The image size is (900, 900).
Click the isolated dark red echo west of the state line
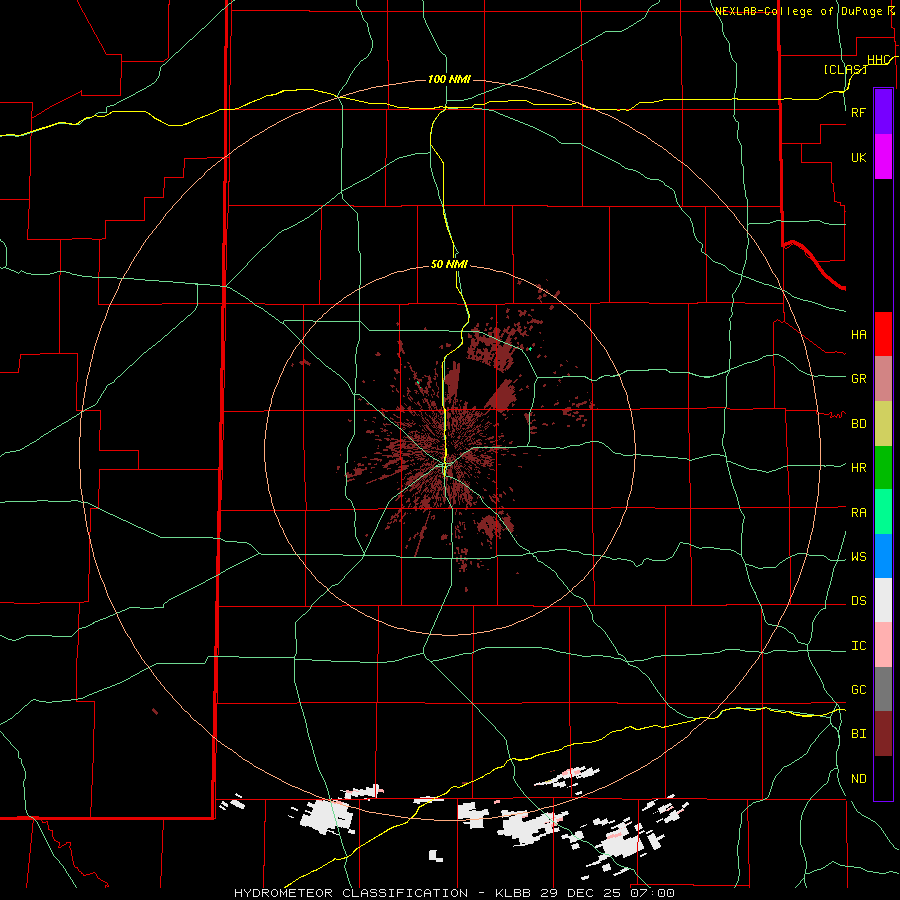(155, 712)
